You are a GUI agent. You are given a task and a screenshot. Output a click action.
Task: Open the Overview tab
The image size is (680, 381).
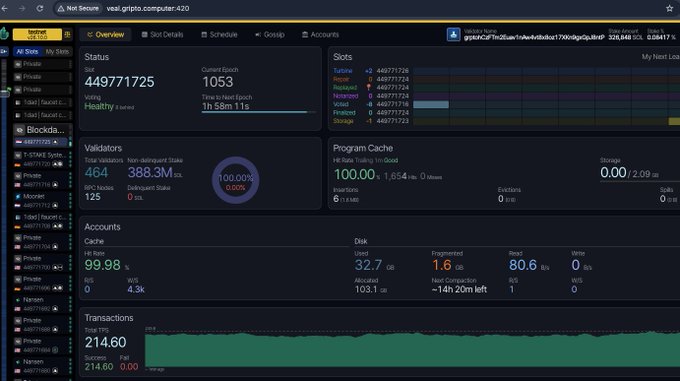pos(105,35)
